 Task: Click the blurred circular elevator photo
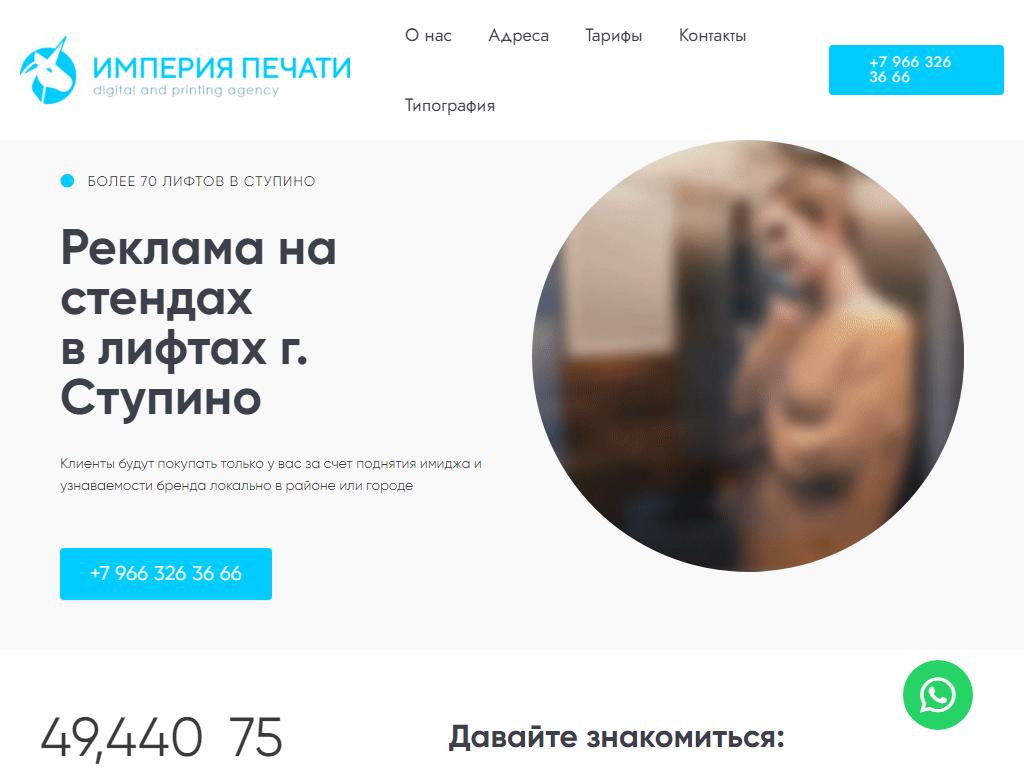[x=748, y=356]
